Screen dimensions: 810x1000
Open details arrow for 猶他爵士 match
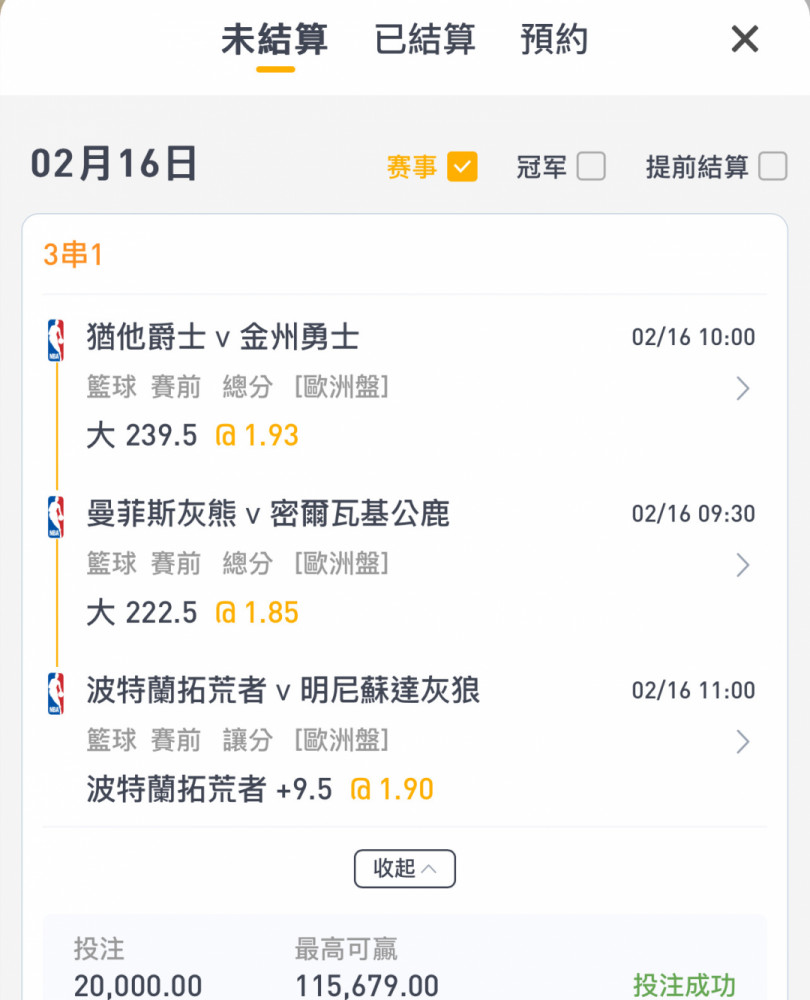tap(742, 388)
